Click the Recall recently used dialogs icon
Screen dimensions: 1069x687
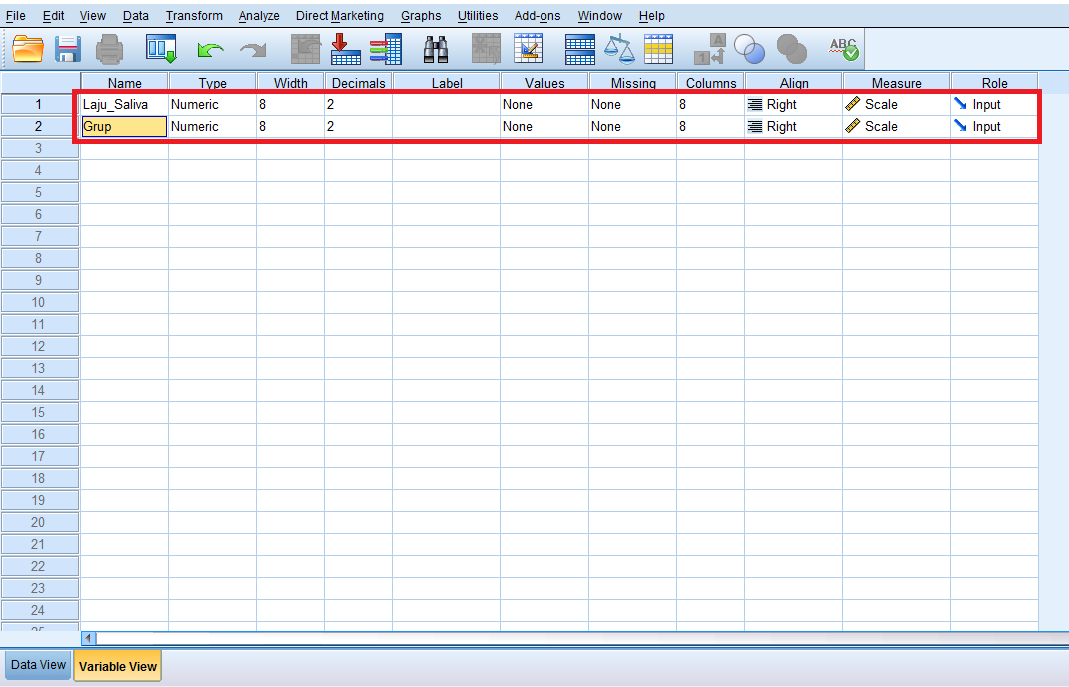pos(161,48)
